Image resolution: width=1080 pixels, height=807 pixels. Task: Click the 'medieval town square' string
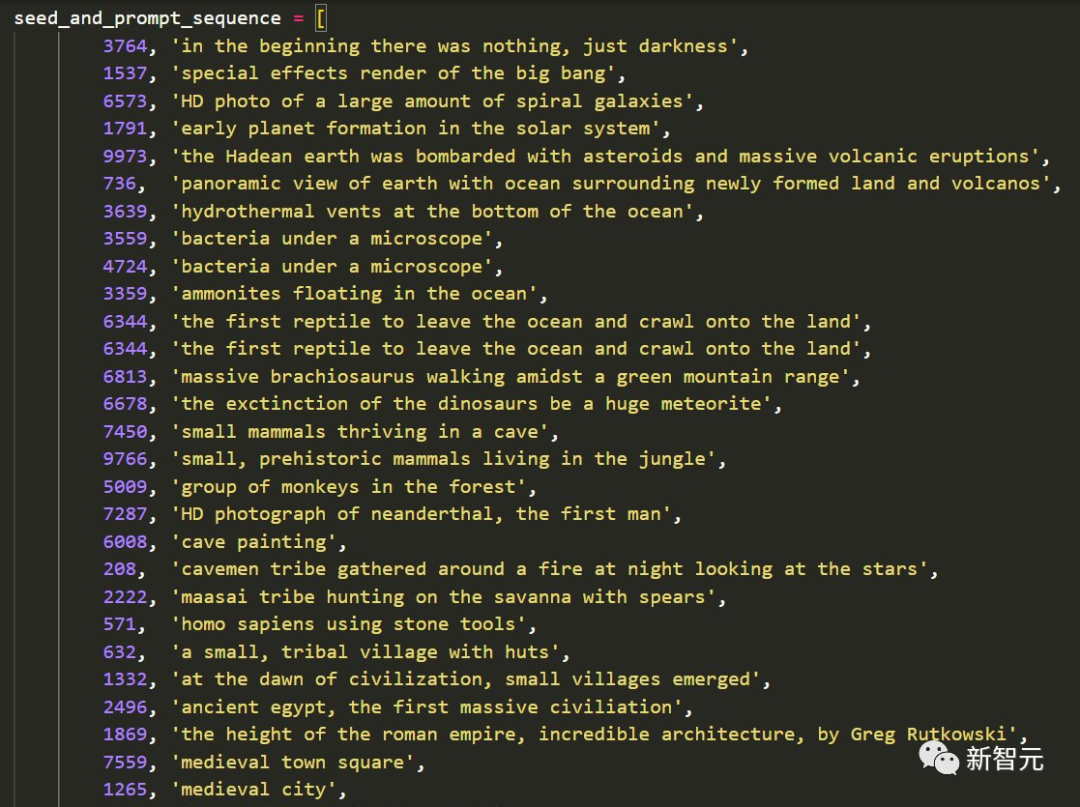tap(297, 762)
